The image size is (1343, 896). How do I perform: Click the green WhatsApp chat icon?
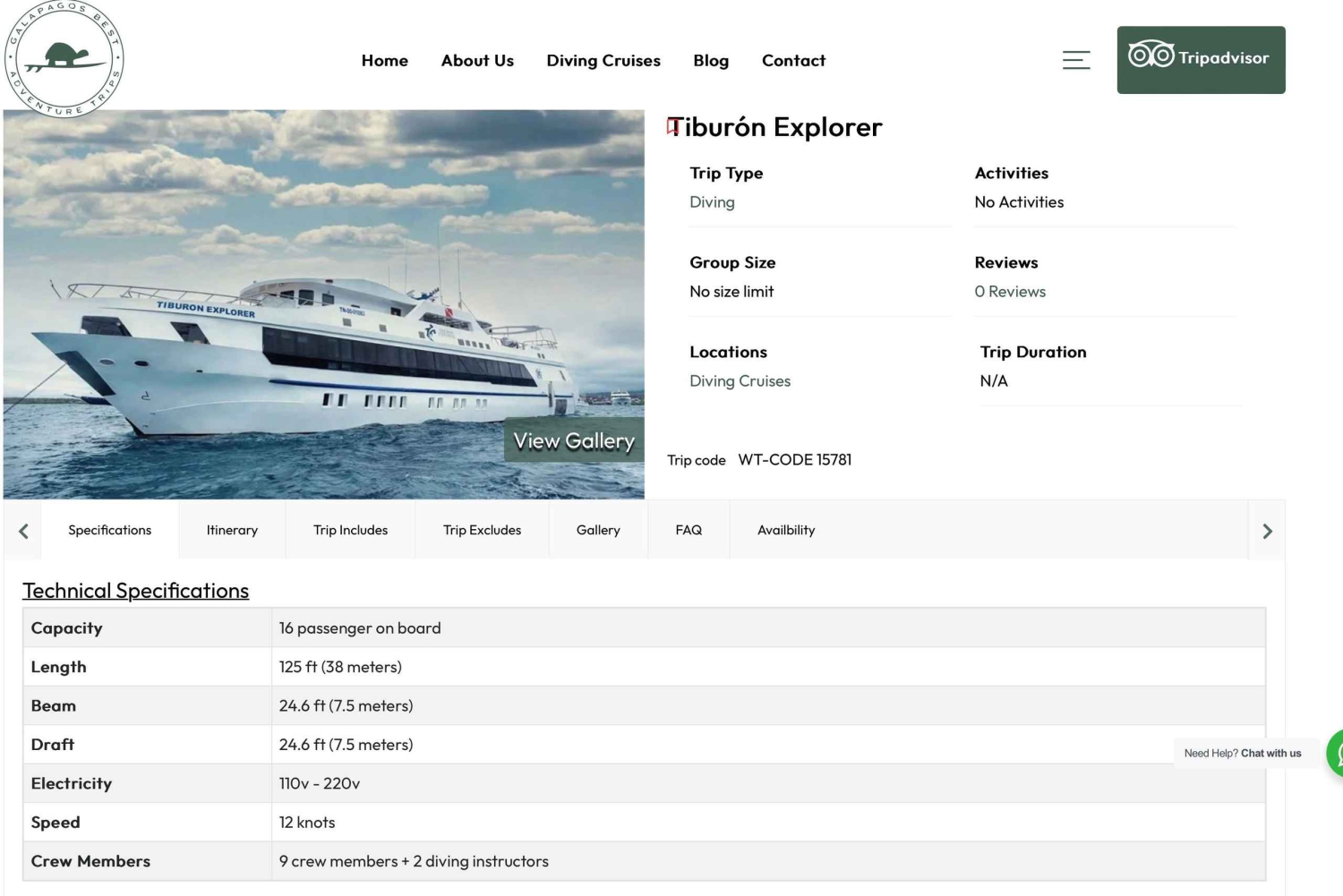pos(1336,753)
